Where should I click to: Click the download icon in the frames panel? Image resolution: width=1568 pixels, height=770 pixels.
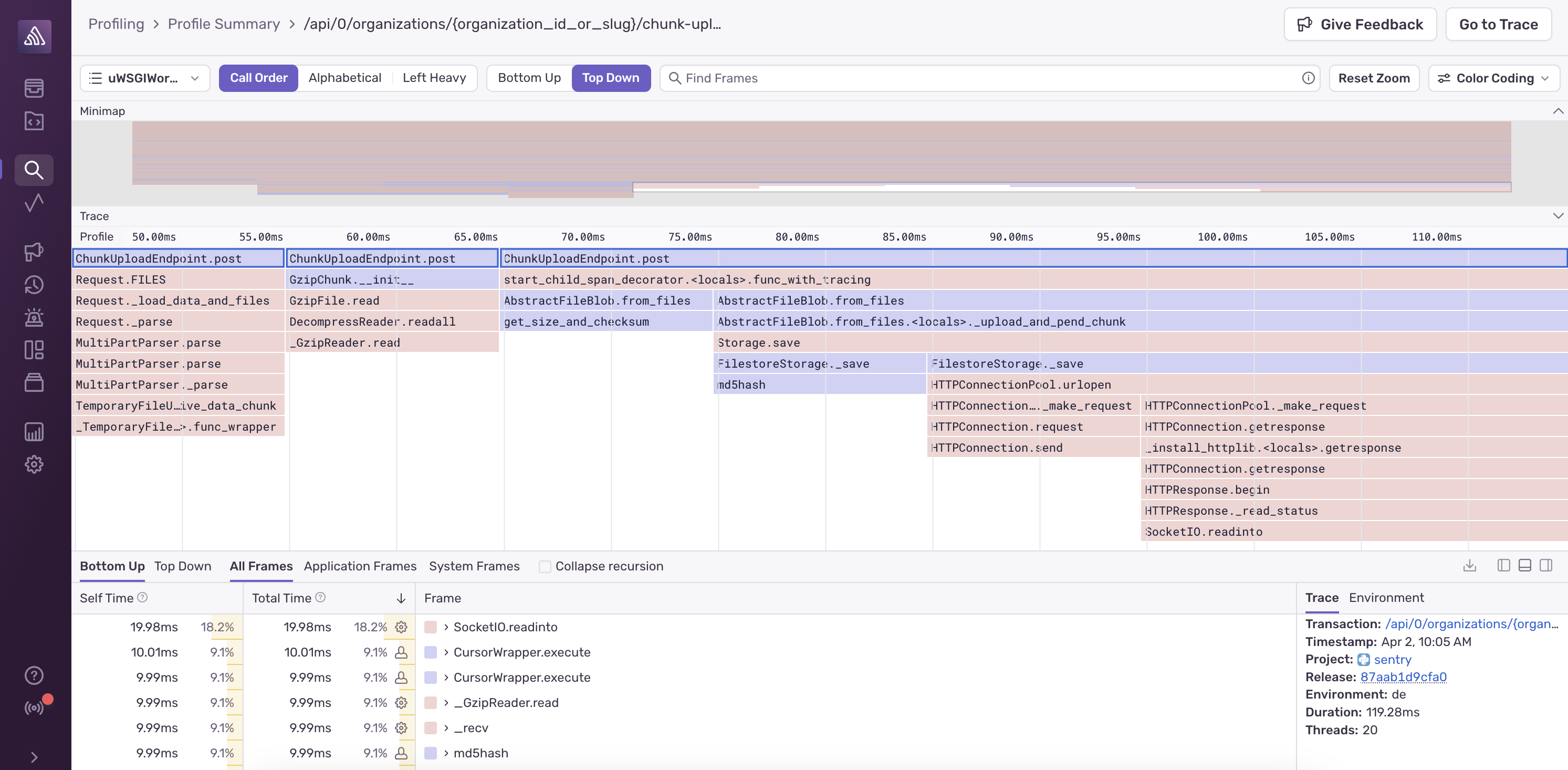(1469, 566)
